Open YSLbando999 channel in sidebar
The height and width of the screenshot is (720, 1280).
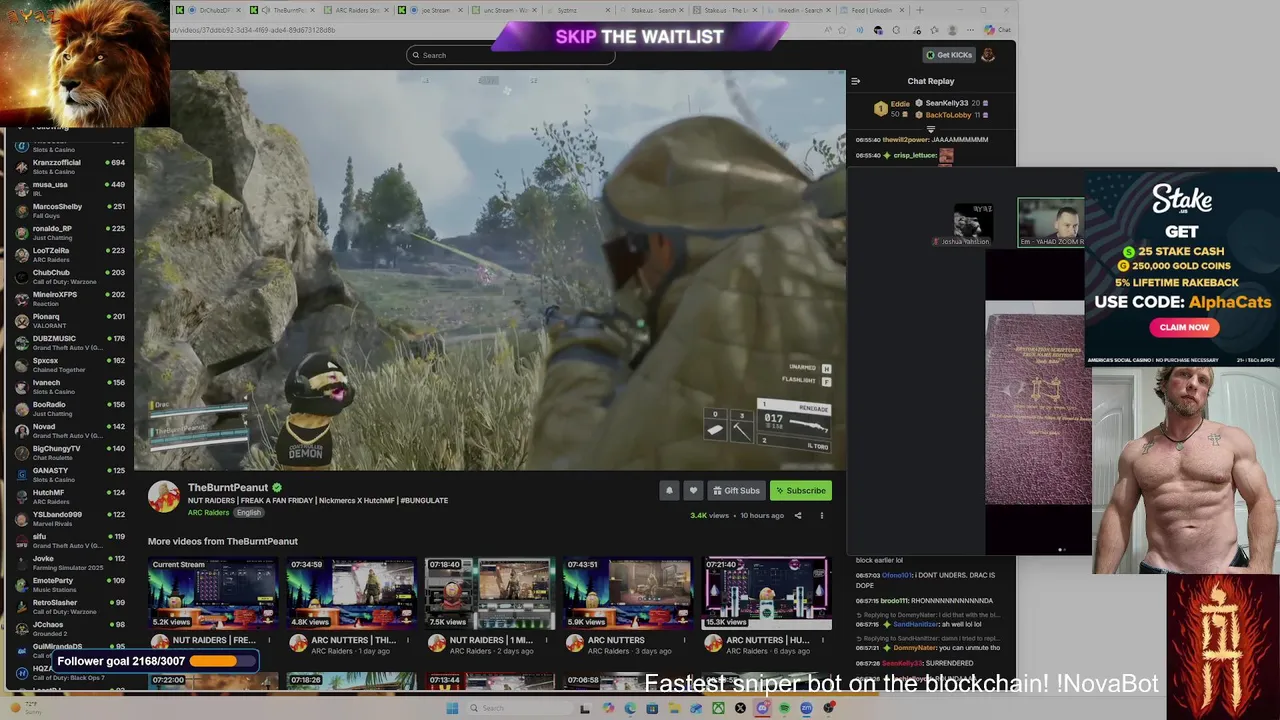click(69, 518)
